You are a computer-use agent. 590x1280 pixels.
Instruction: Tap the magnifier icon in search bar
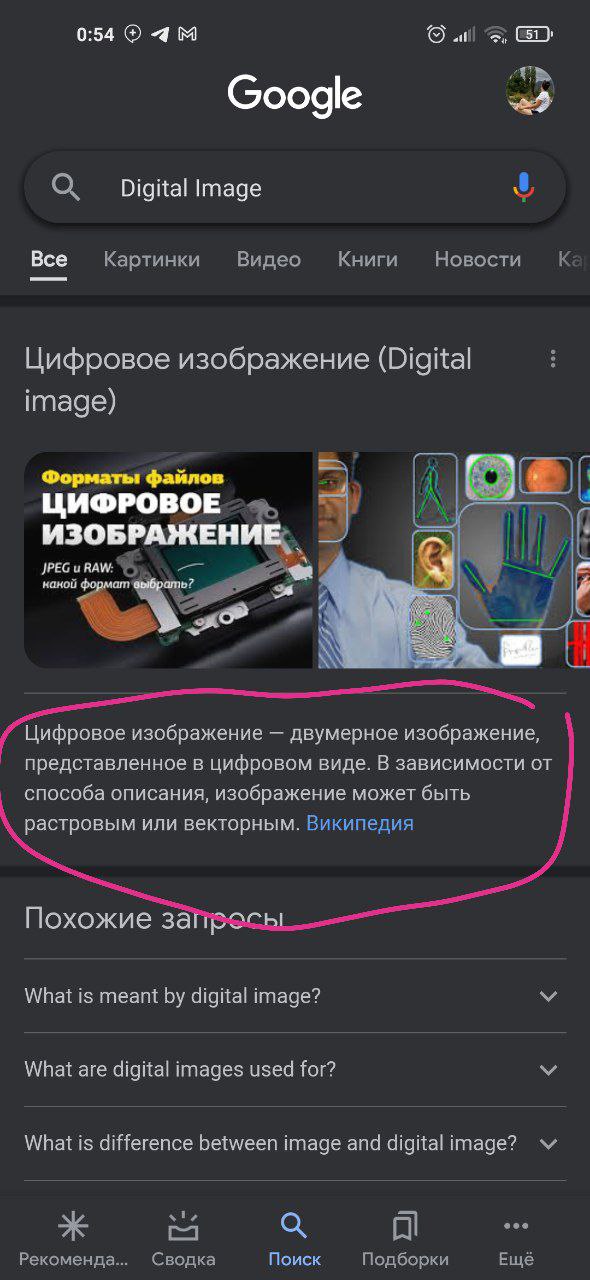point(66,187)
